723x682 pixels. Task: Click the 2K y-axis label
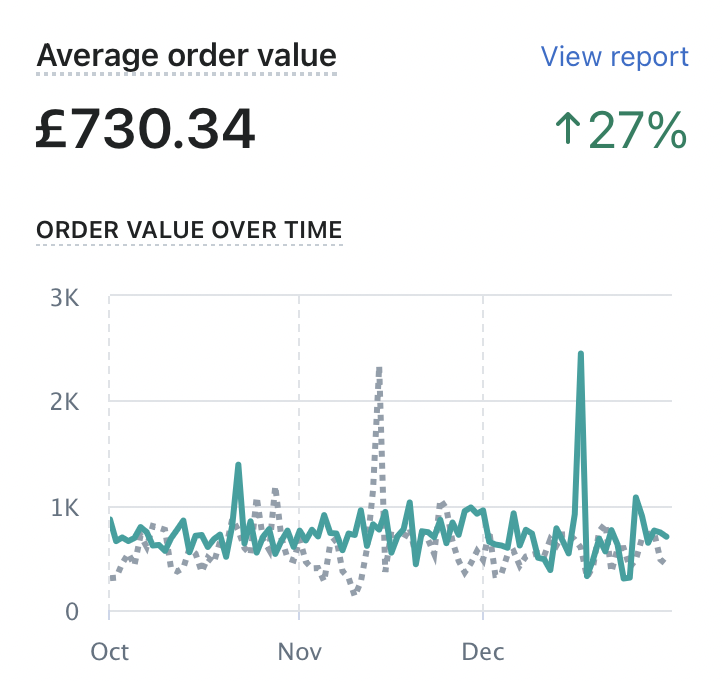(66, 401)
